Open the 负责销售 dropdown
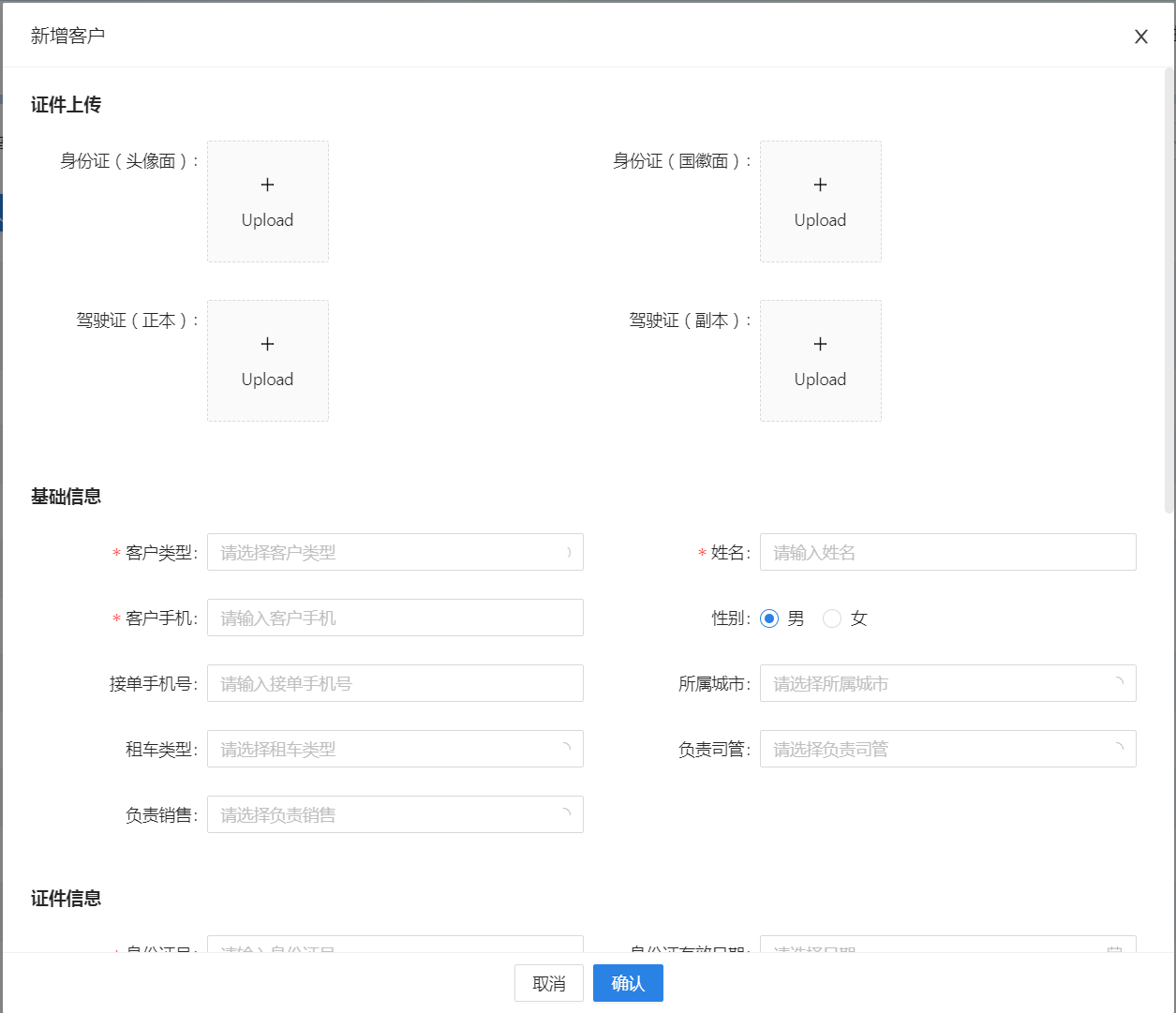 (394, 814)
